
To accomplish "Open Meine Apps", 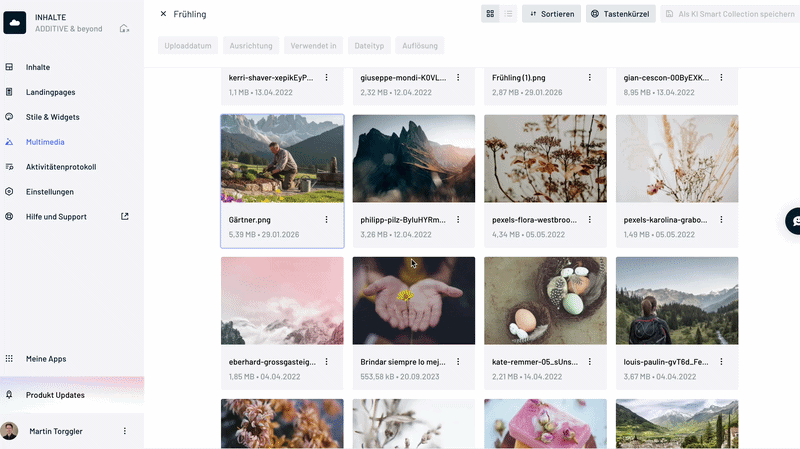I will coord(46,359).
